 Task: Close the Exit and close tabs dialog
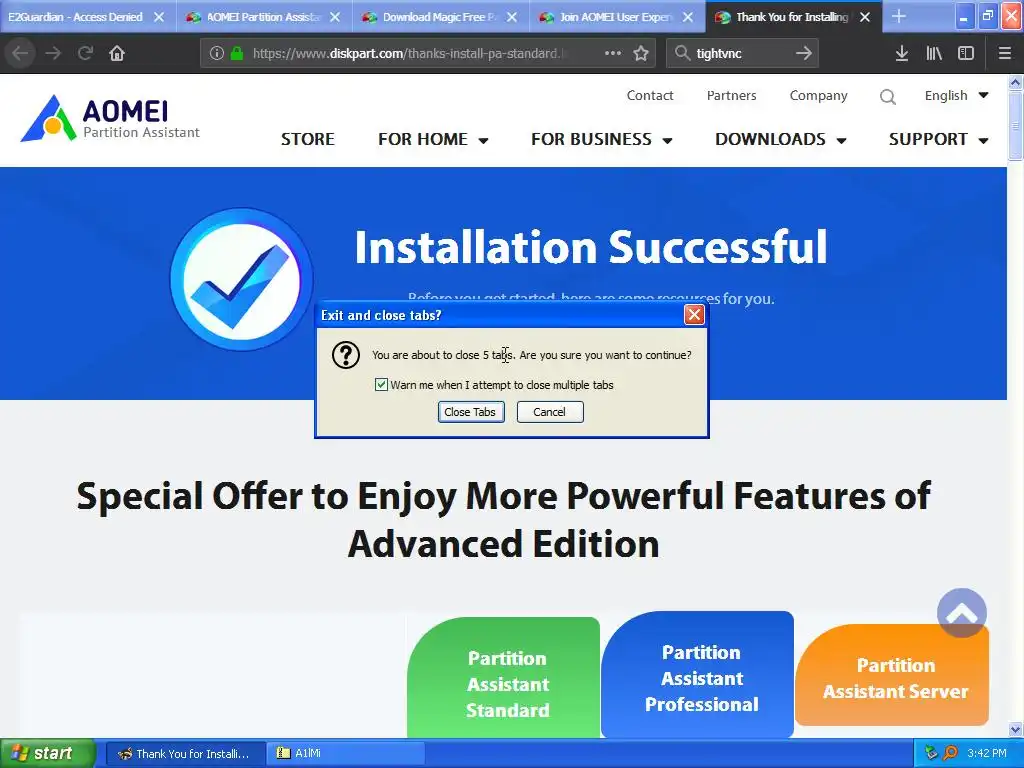click(694, 315)
